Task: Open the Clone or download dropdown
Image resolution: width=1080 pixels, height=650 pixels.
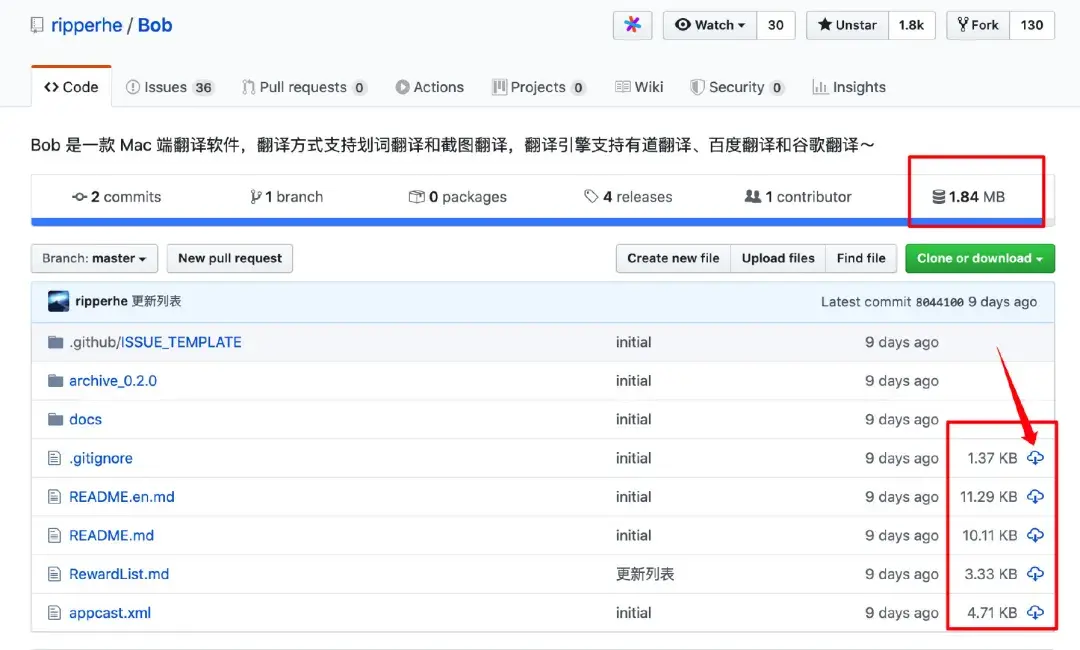Action: coord(979,258)
